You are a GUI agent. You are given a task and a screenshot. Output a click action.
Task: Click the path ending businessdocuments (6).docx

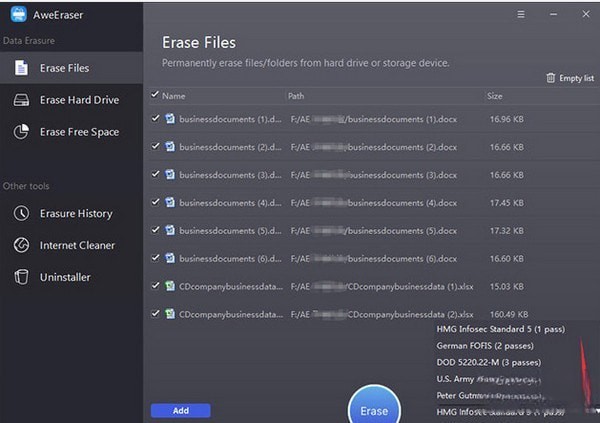point(373,259)
